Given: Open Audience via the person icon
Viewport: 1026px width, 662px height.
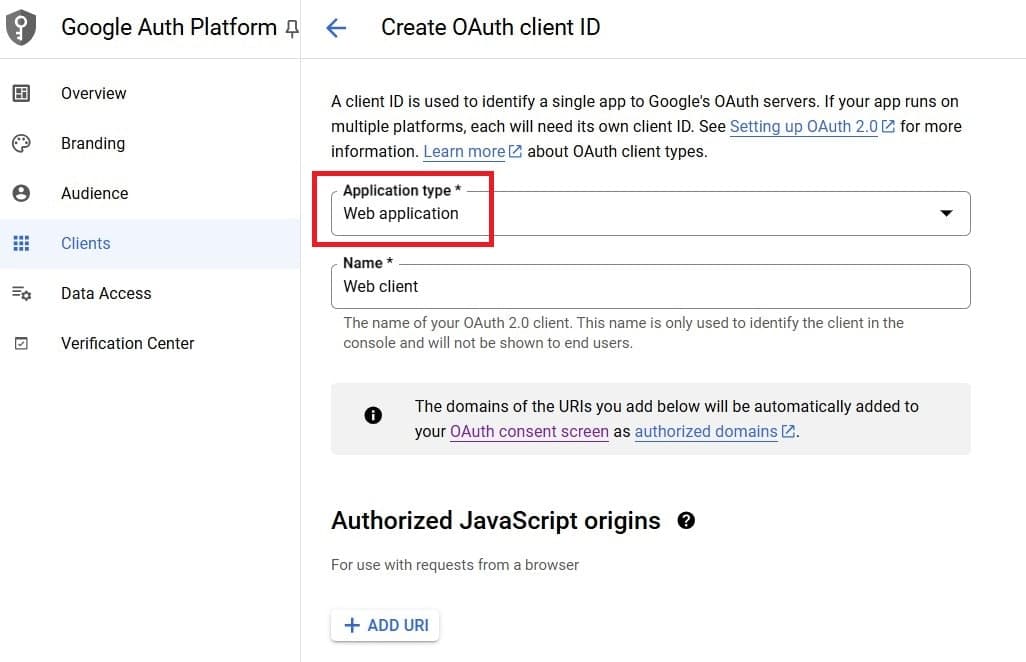Looking at the screenshot, I should click(22, 193).
